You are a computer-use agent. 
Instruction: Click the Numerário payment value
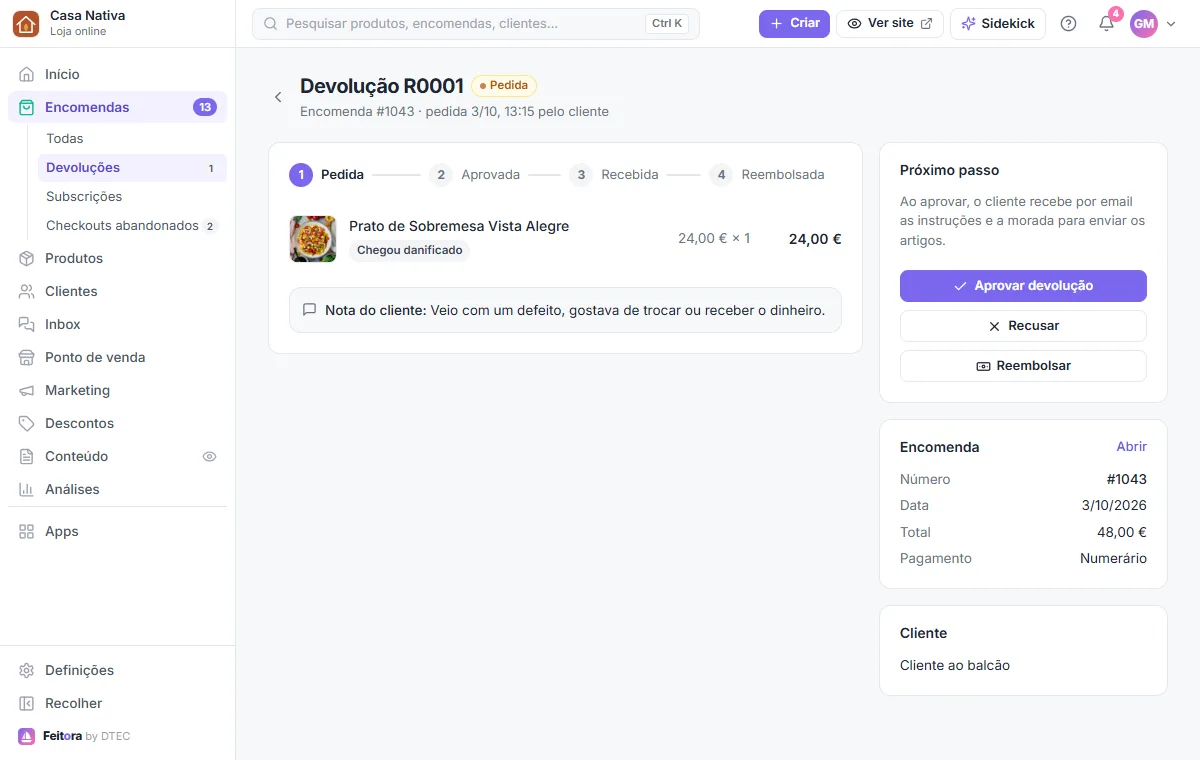tap(1113, 558)
